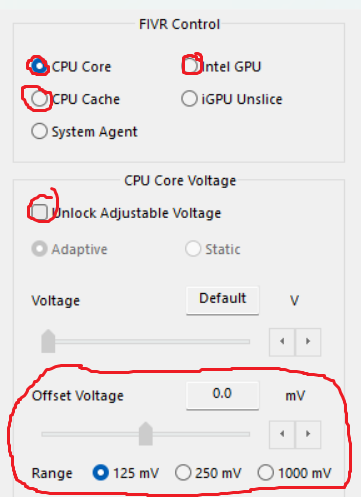
Task: Click the Offset Voltage slider track right side
Action: (x=201, y=434)
